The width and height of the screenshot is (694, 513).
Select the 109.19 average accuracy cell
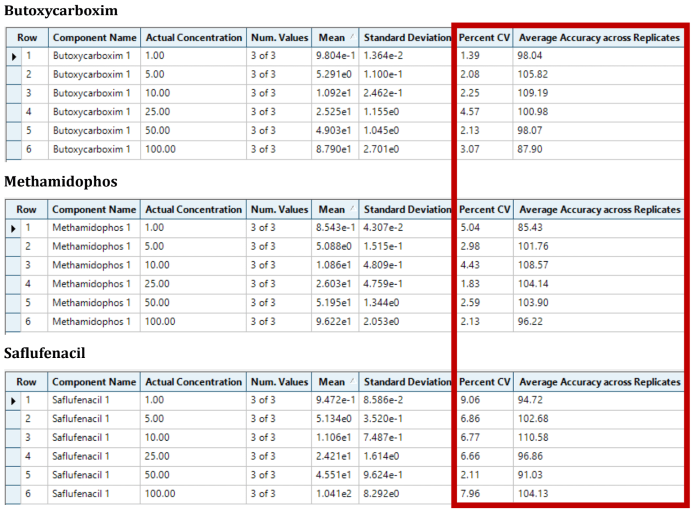(599, 94)
